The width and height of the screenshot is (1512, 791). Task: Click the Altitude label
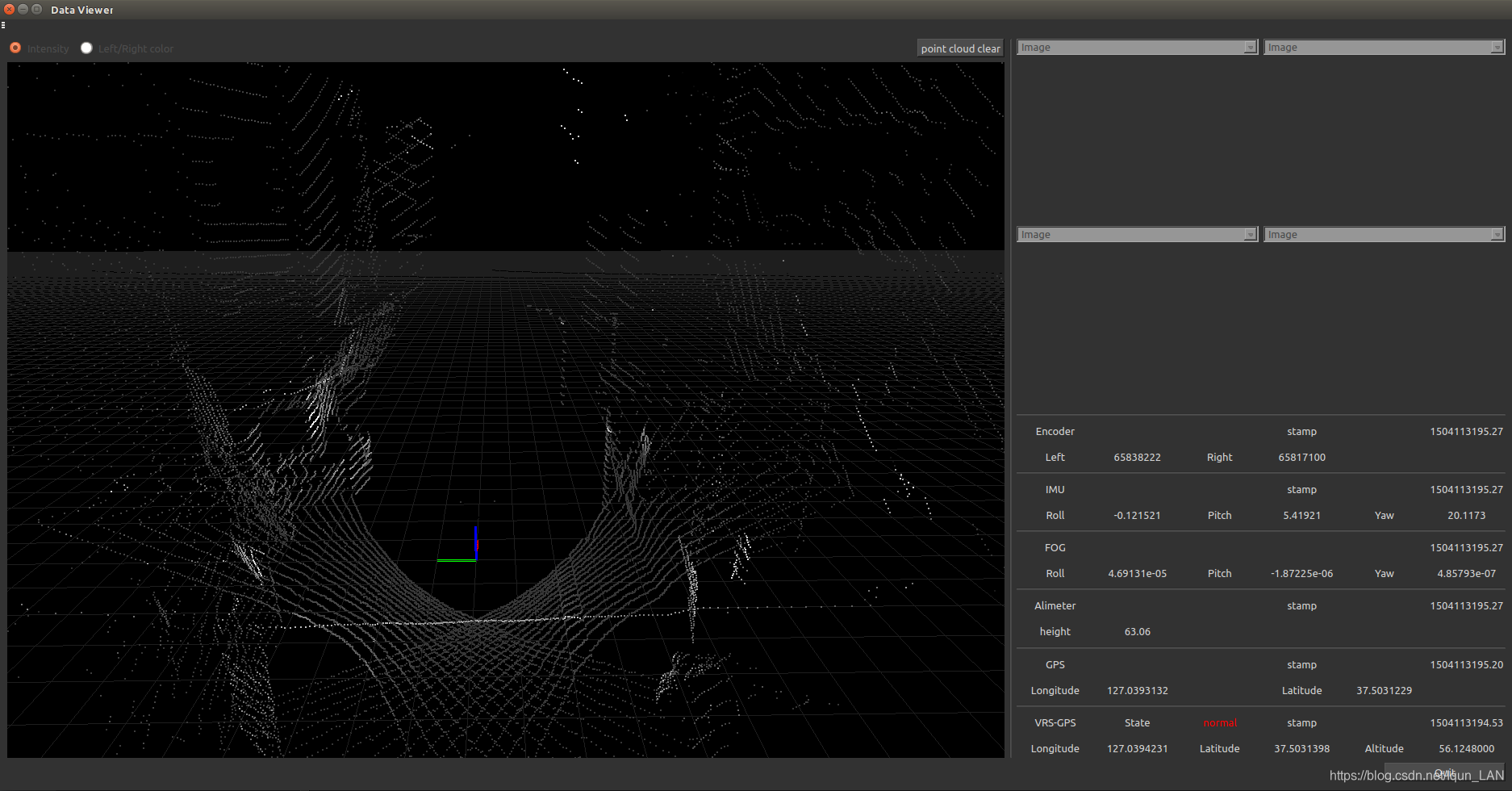click(x=1384, y=749)
